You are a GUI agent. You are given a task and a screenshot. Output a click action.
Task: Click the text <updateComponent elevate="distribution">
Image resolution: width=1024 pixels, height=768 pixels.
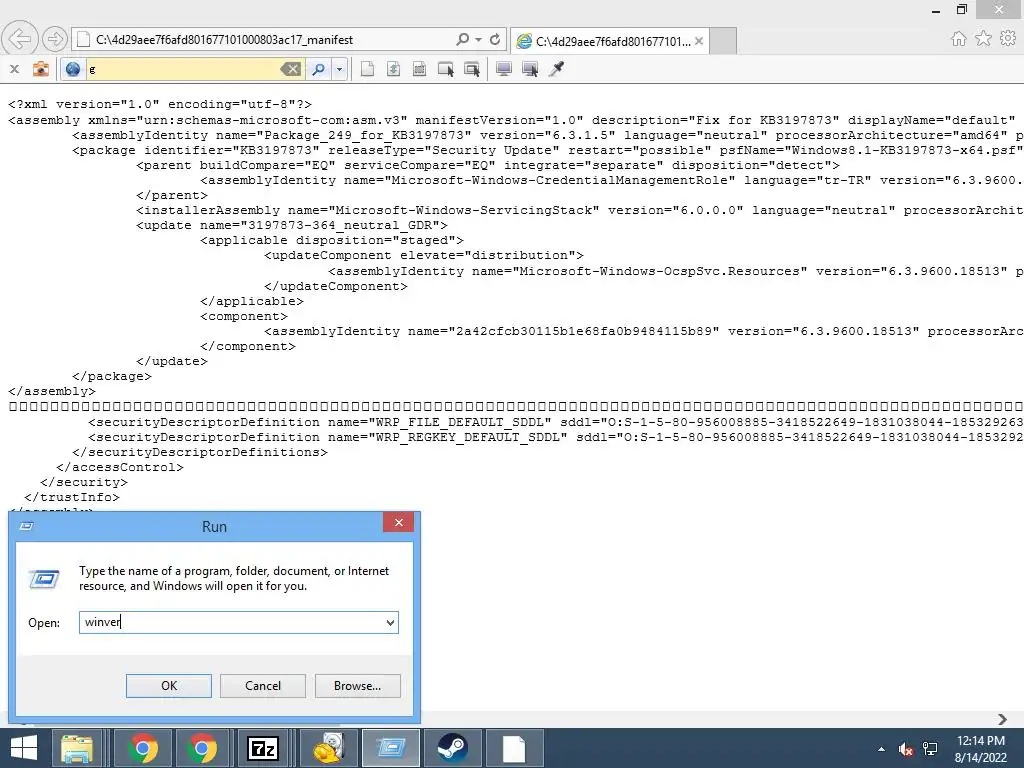coord(424,255)
